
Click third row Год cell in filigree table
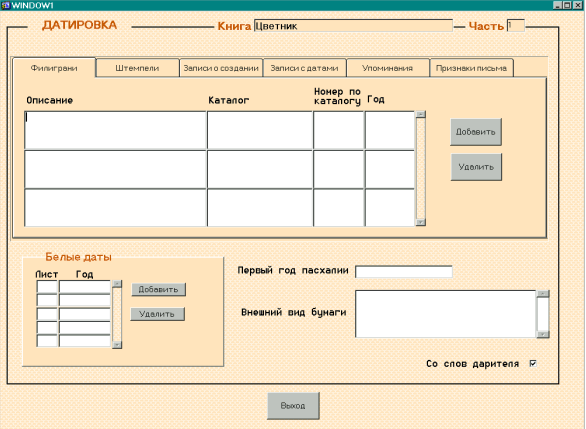pos(390,208)
